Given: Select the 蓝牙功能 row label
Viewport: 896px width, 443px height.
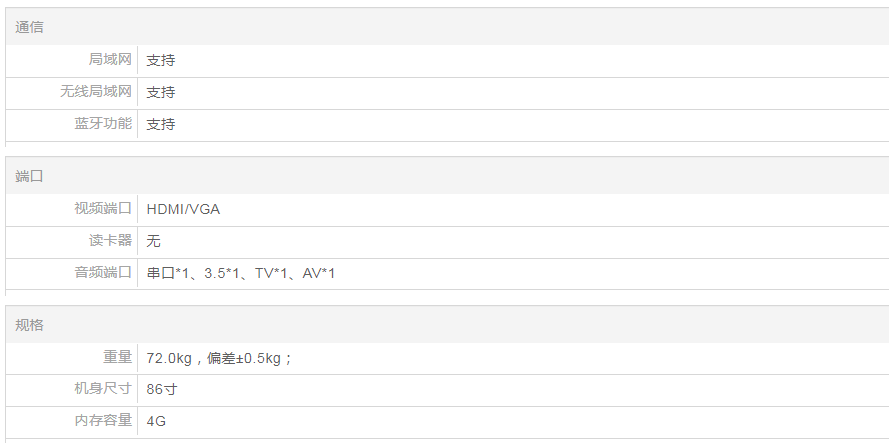Looking at the screenshot, I should [103, 124].
